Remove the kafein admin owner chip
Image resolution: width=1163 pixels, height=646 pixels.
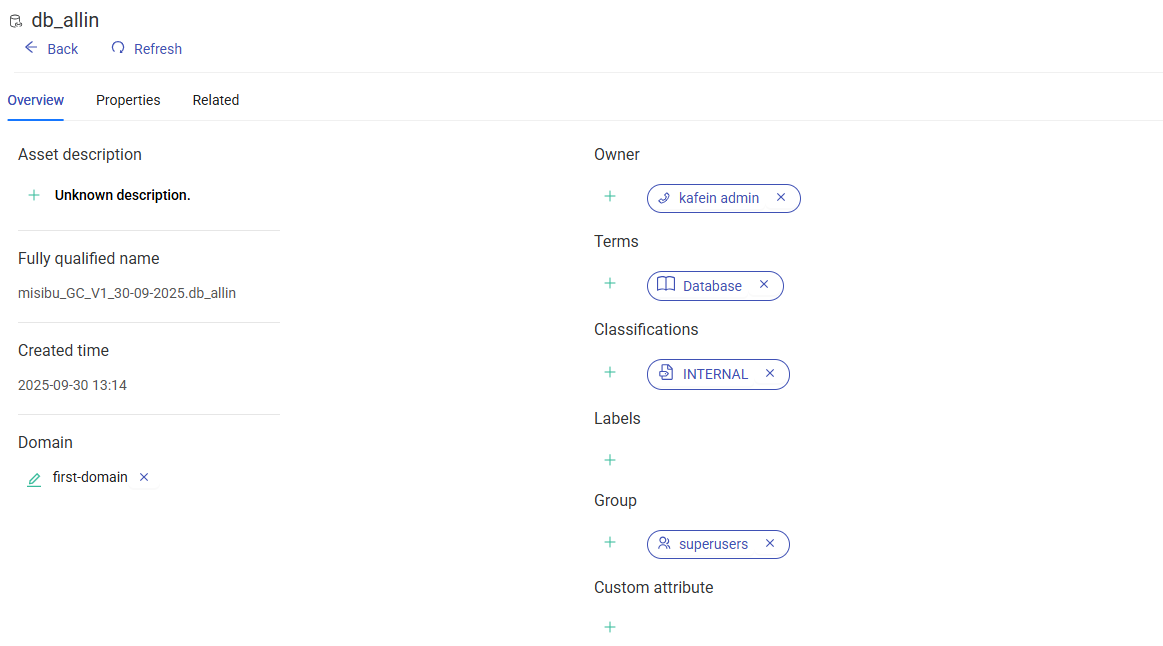pyautogui.click(x=781, y=198)
